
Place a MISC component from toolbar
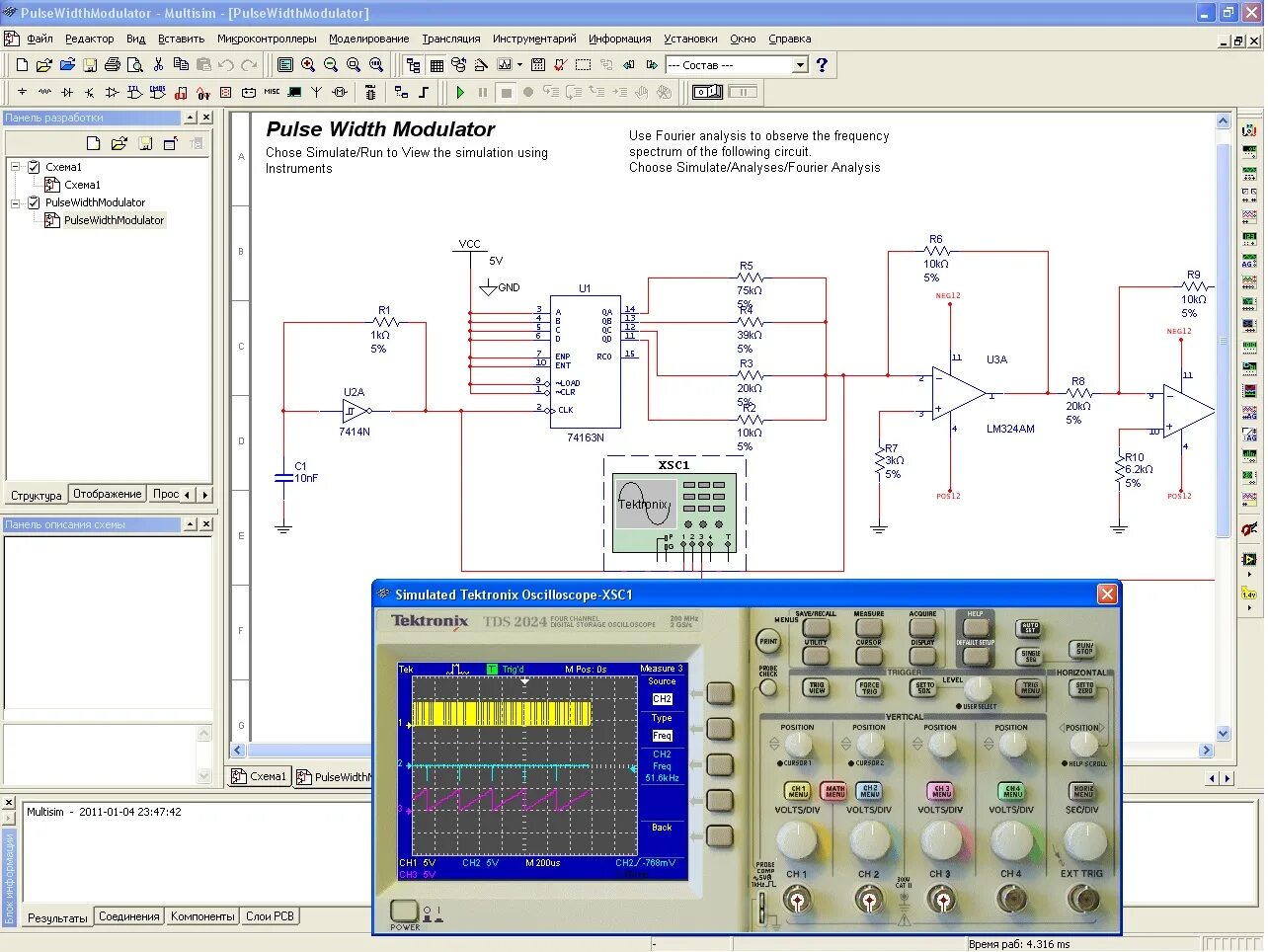tap(272, 92)
